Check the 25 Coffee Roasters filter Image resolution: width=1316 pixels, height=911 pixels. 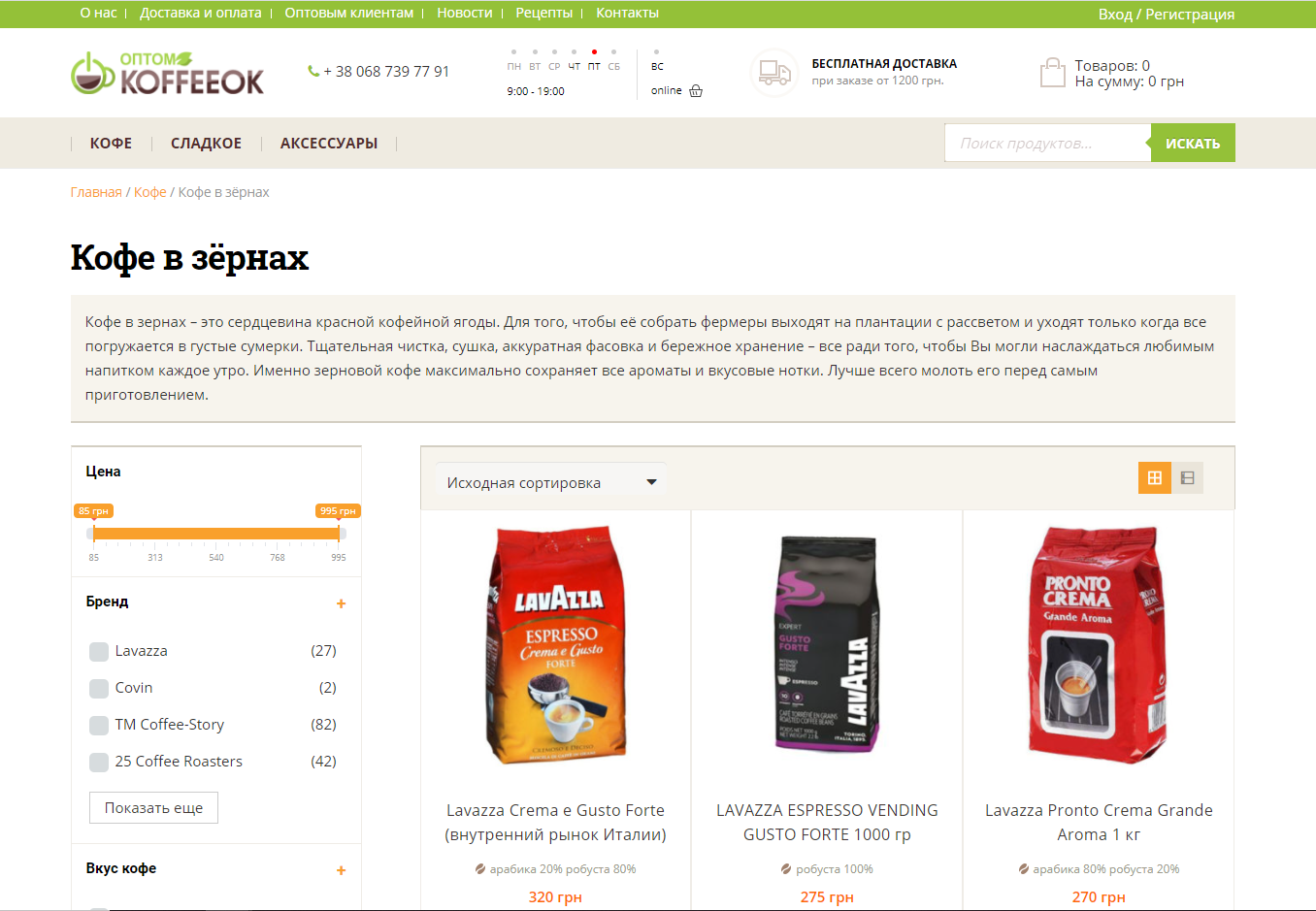click(x=99, y=762)
